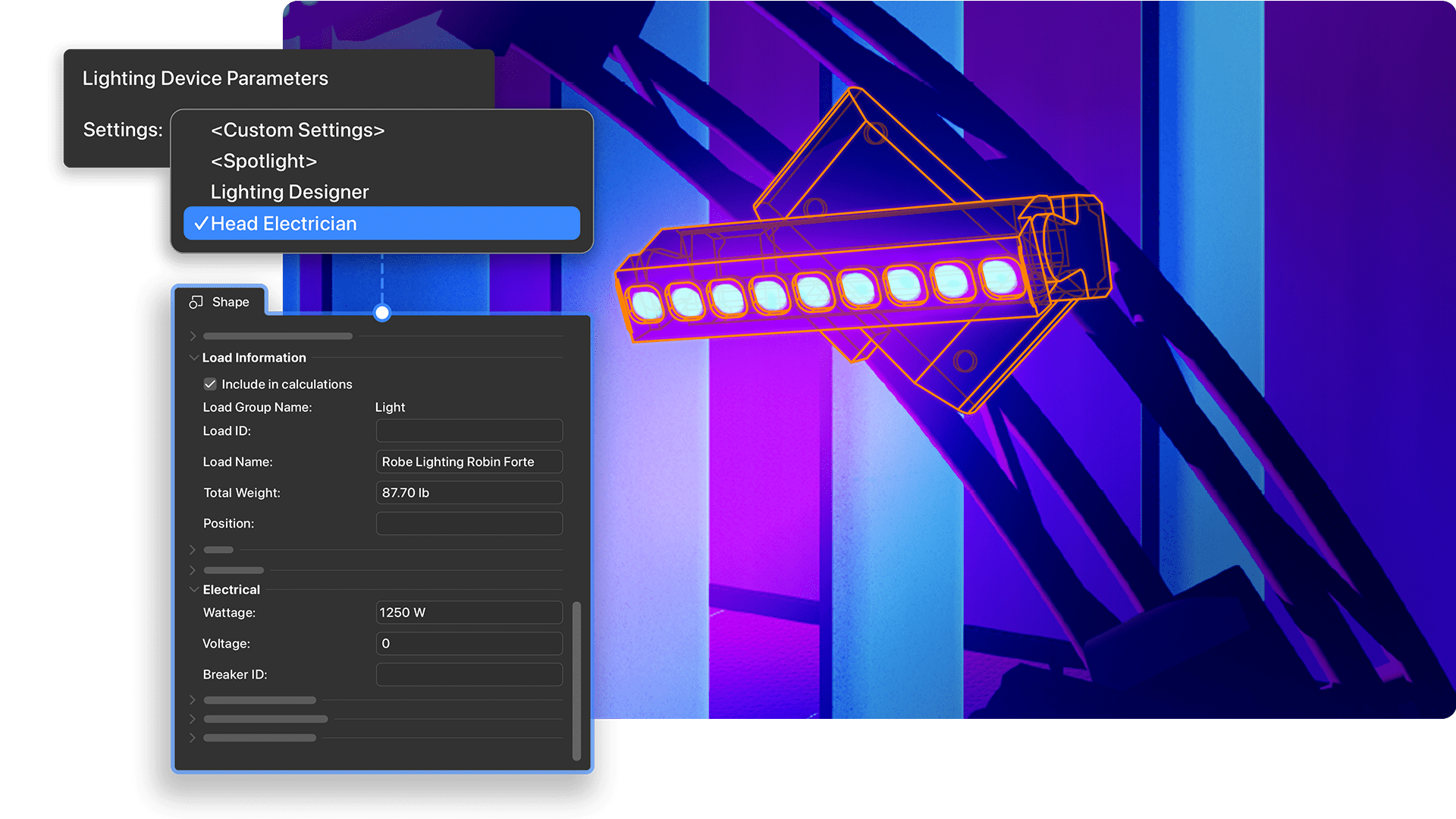Viewport: 1456px width, 819px height.
Task: Click the Breaker ID field
Action: (x=469, y=675)
